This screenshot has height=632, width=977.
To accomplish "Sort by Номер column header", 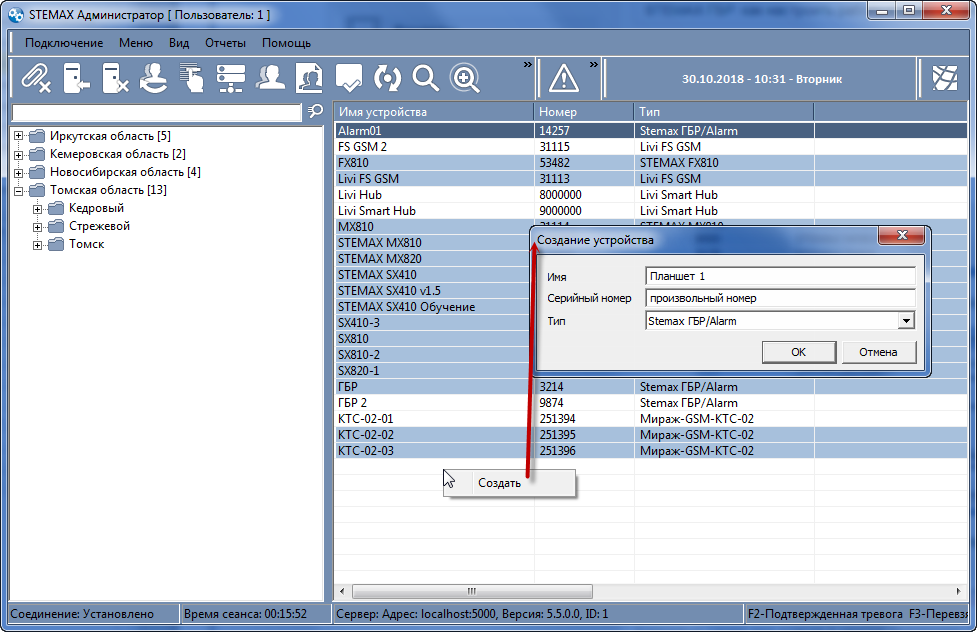I will tap(584, 112).
